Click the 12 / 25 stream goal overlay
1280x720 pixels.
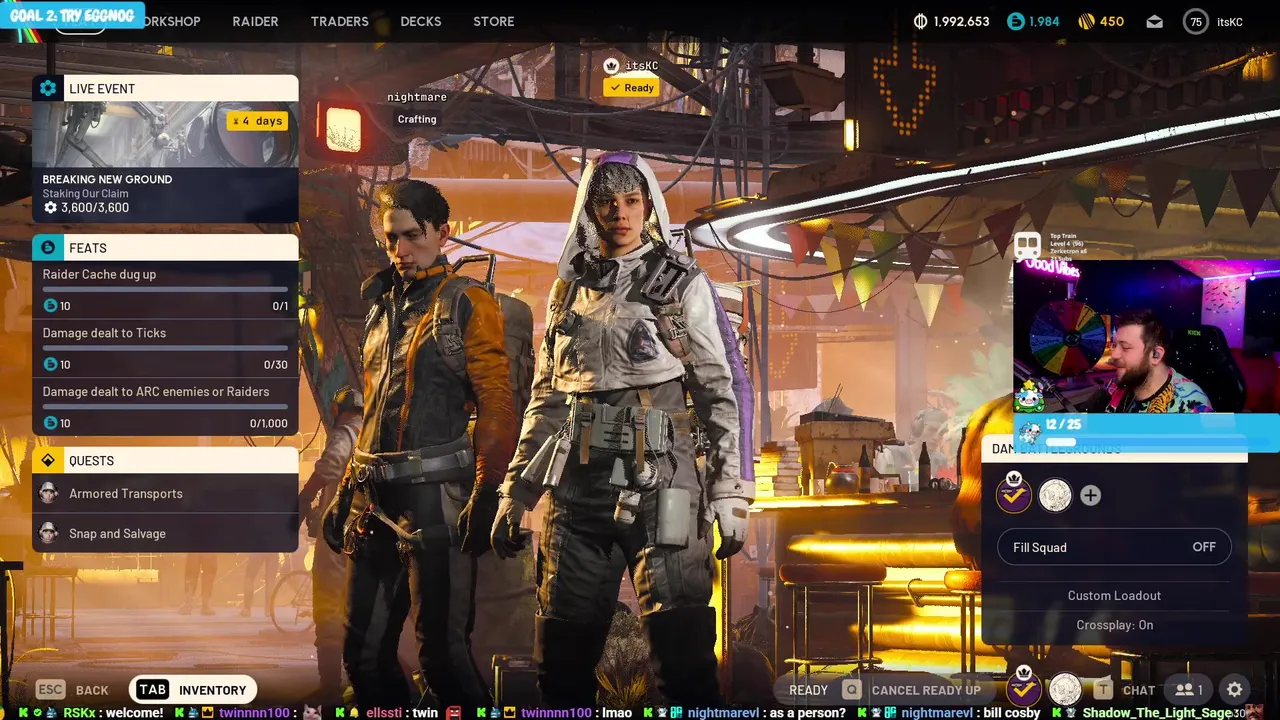coord(1147,432)
